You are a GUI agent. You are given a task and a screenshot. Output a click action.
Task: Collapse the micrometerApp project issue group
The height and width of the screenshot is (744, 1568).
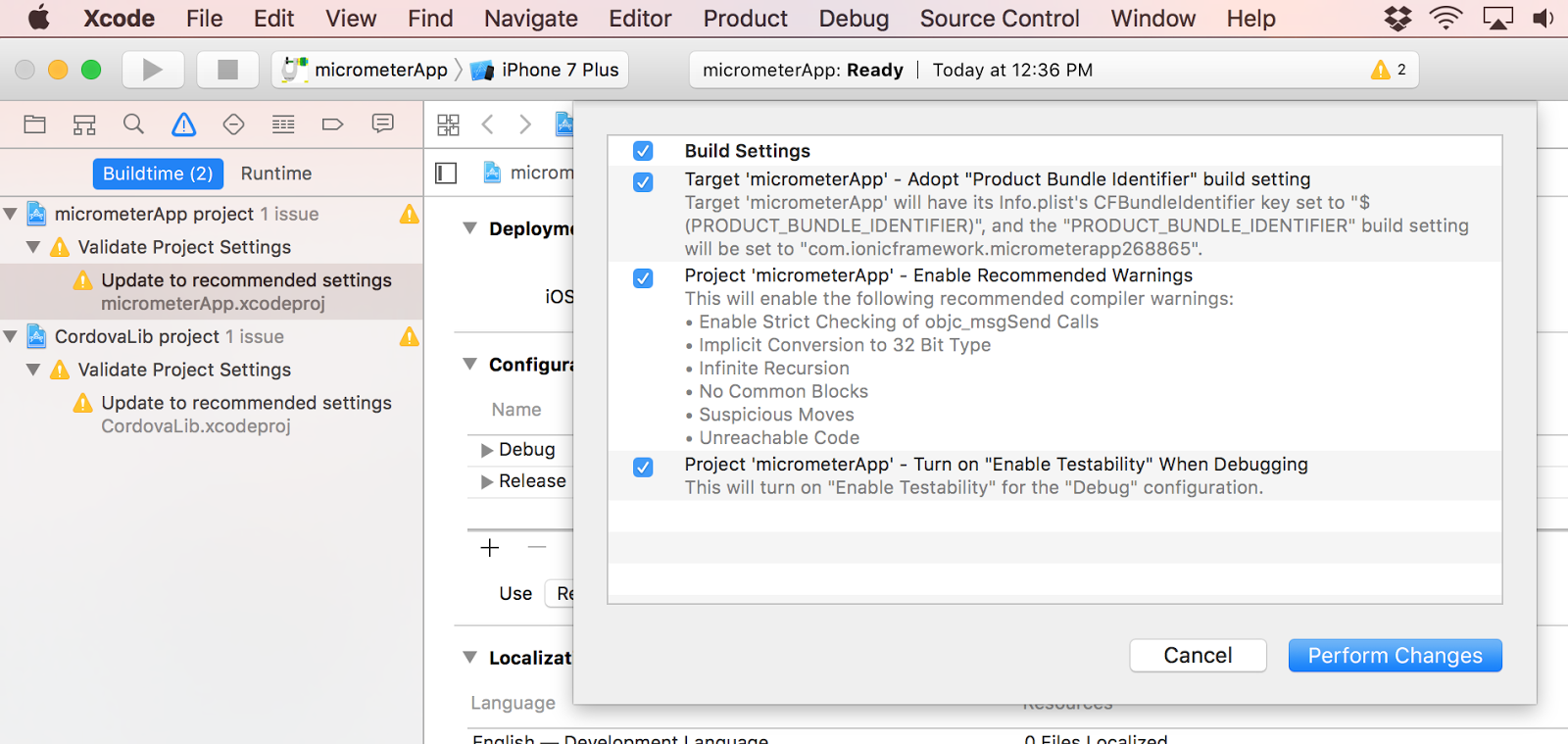(11, 214)
